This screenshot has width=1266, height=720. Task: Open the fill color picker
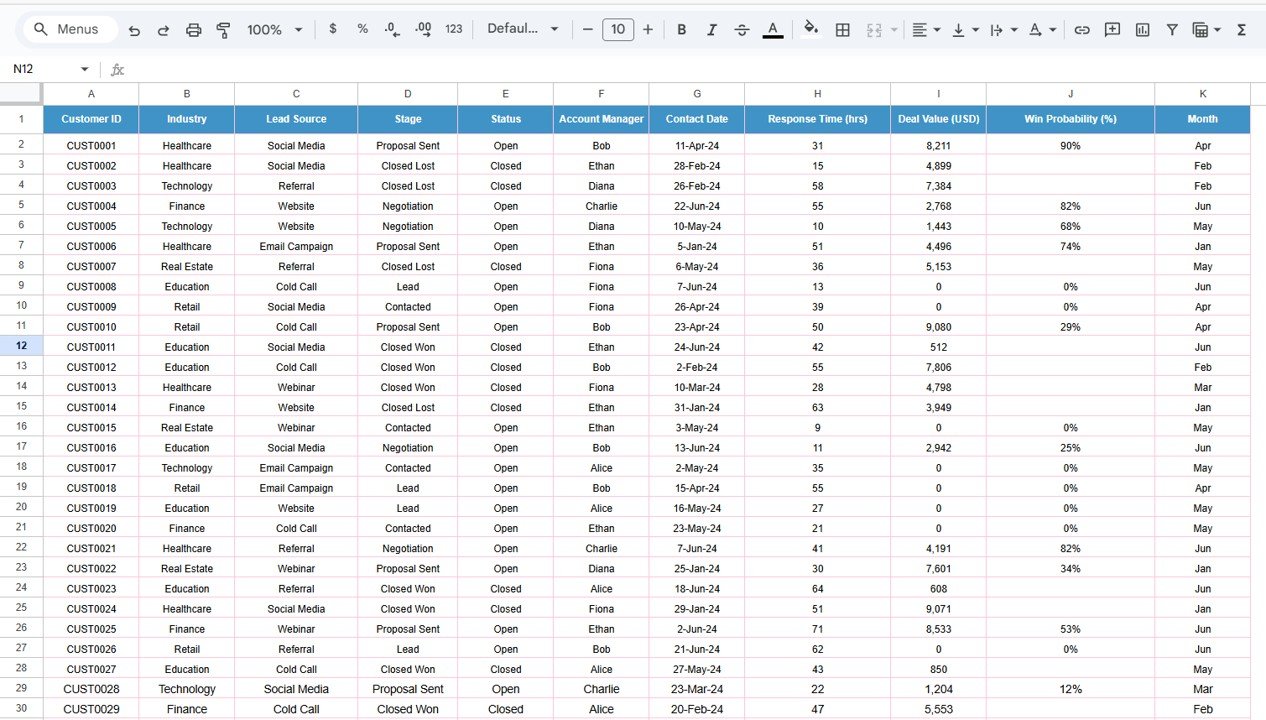point(811,29)
